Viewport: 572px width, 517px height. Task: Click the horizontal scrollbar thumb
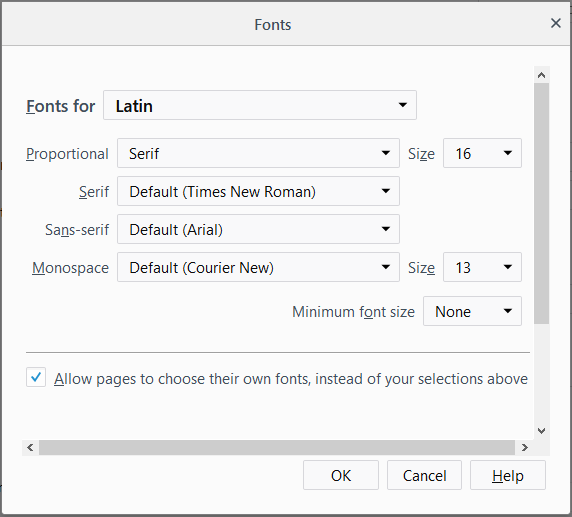click(277, 447)
